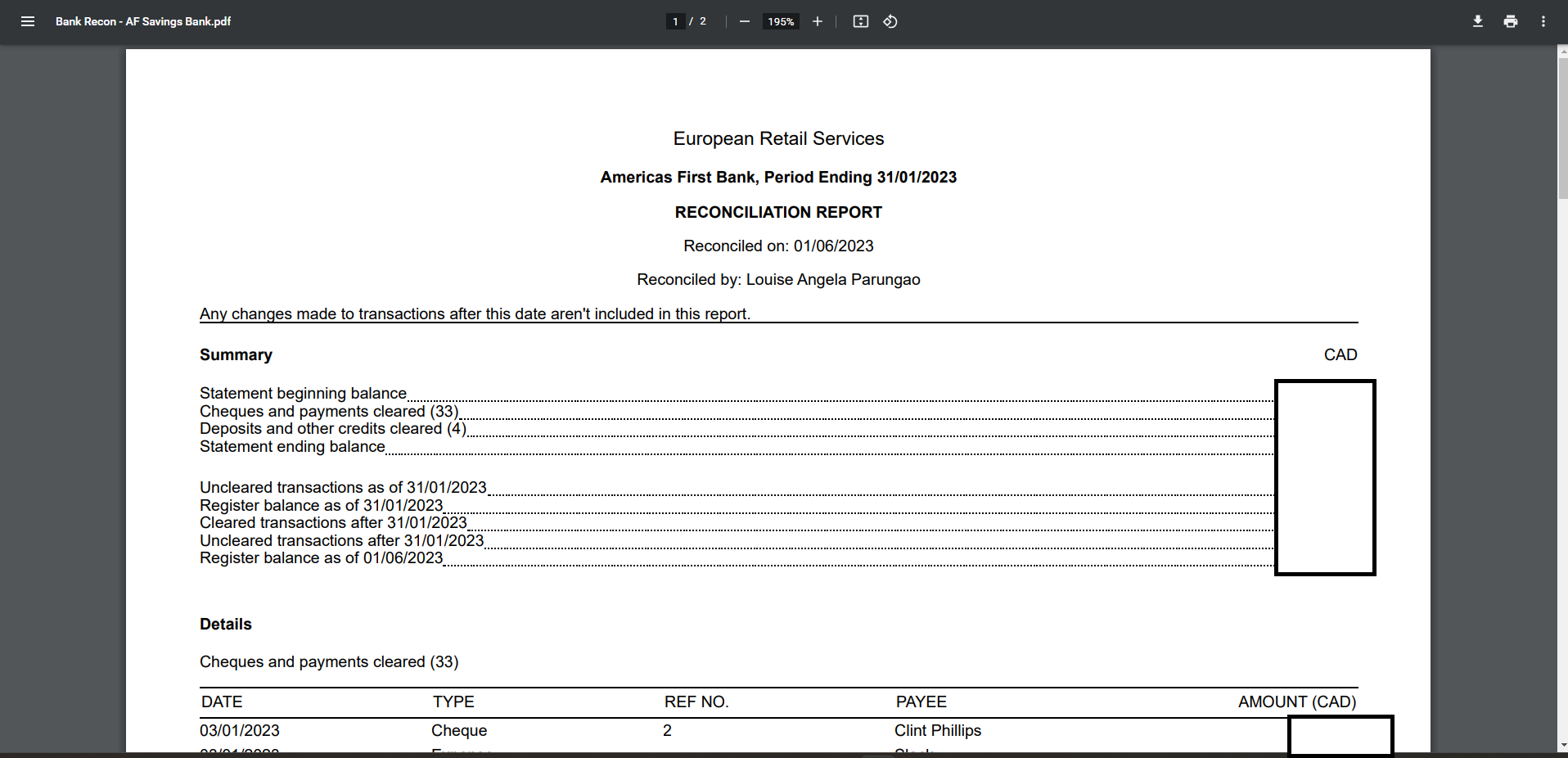Select the page number input field
Image resolution: width=1568 pixels, height=758 pixels.
(x=675, y=21)
